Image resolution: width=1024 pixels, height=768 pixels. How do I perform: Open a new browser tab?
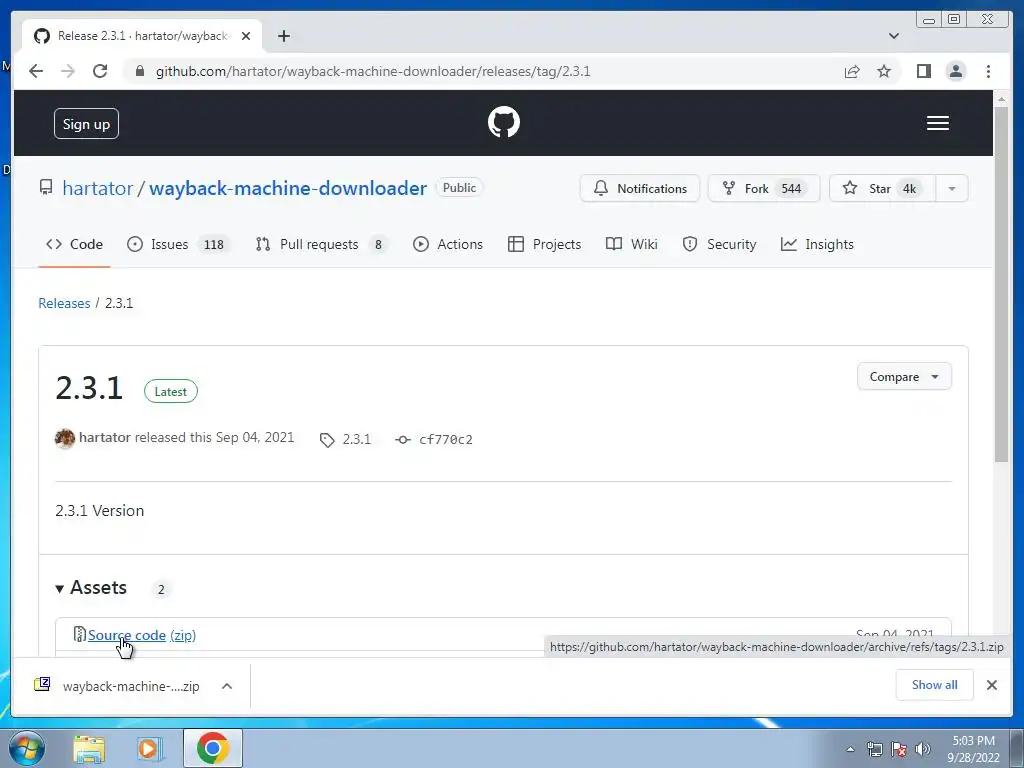click(x=283, y=36)
